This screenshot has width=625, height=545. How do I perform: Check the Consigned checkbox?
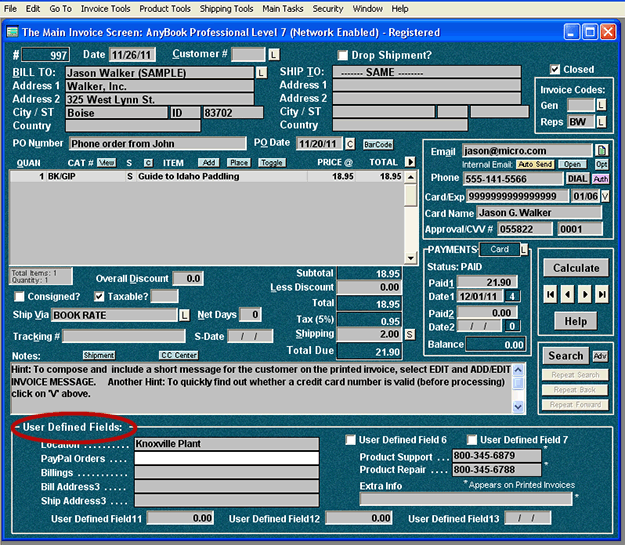coord(17,297)
